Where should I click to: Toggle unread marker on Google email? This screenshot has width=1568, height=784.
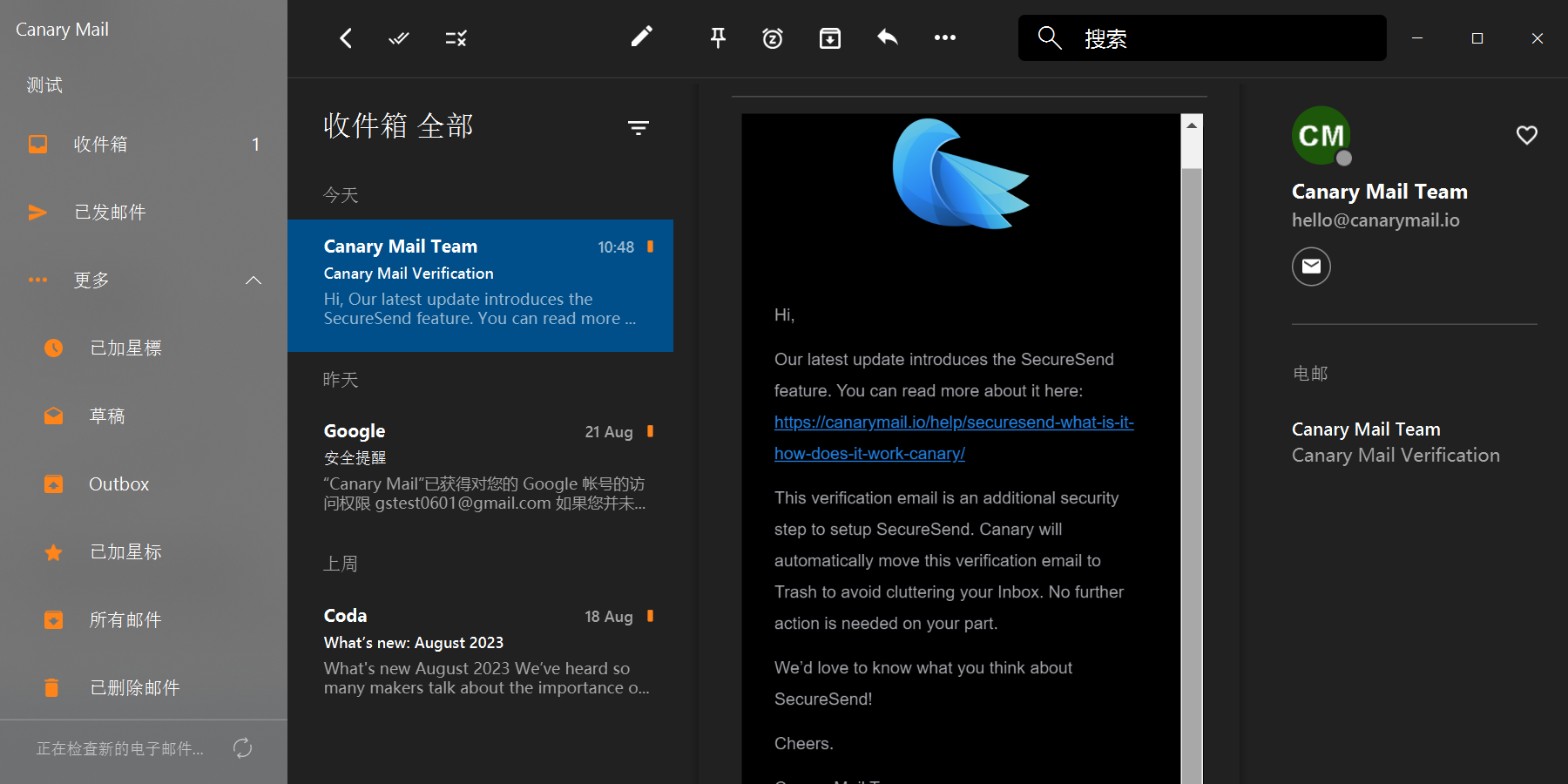coord(650,431)
